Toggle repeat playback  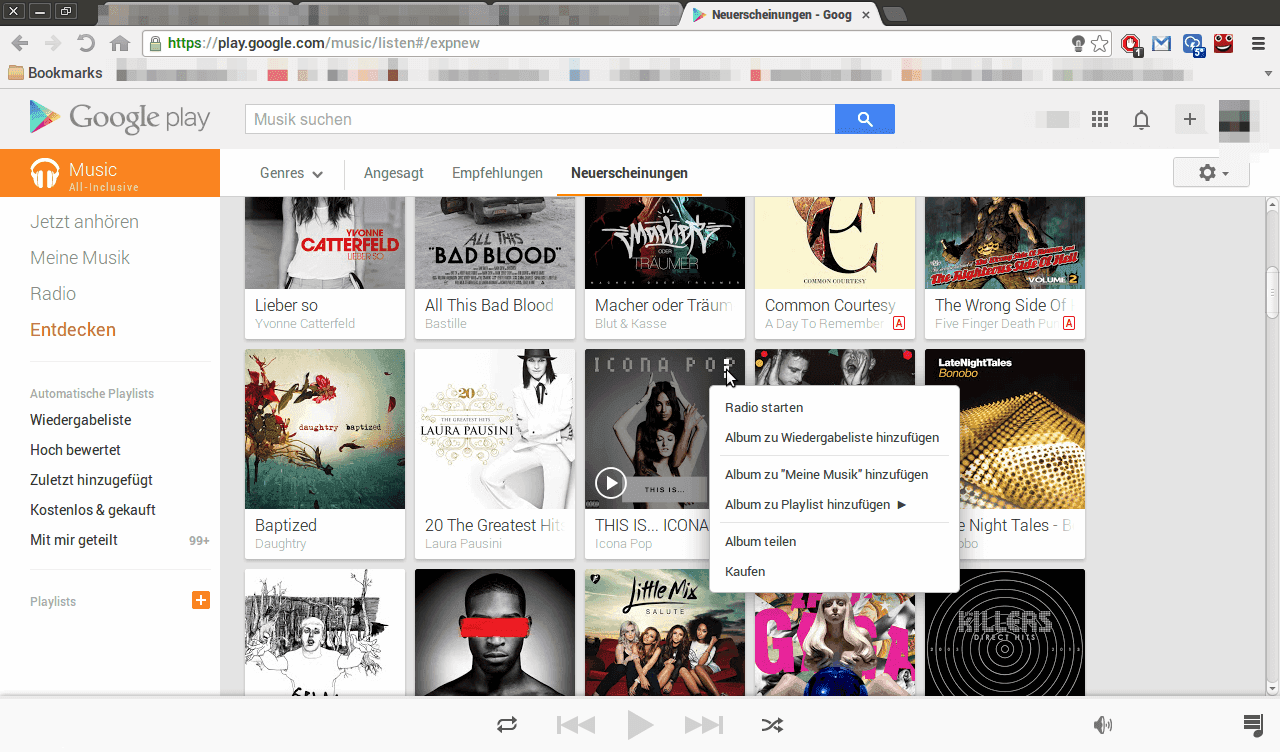pos(507,724)
